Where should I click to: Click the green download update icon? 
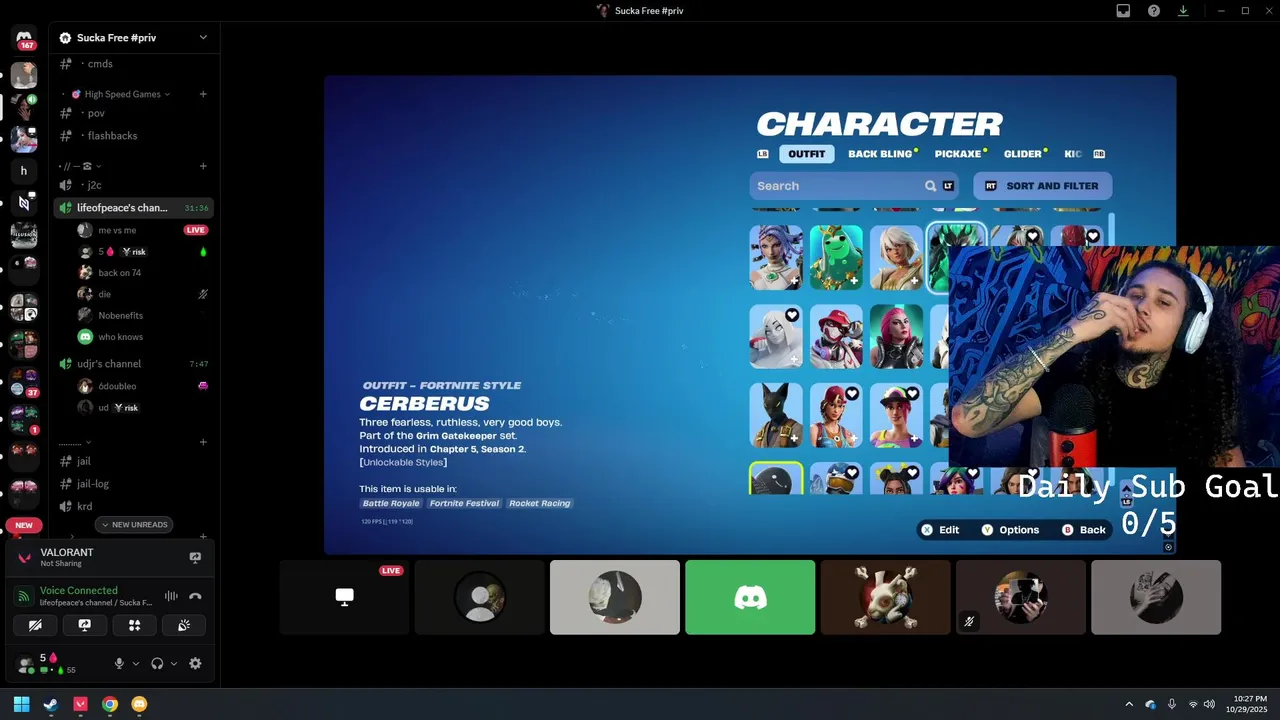(x=1184, y=10)
